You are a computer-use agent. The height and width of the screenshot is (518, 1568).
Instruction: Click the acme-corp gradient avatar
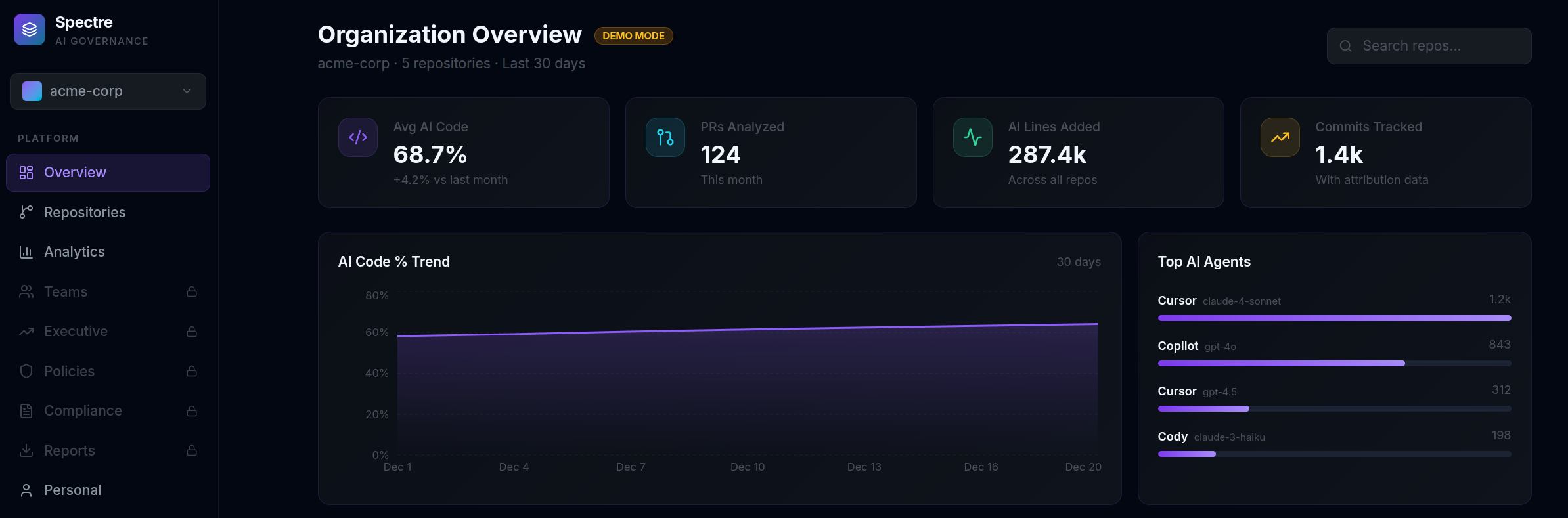point(32,91)
